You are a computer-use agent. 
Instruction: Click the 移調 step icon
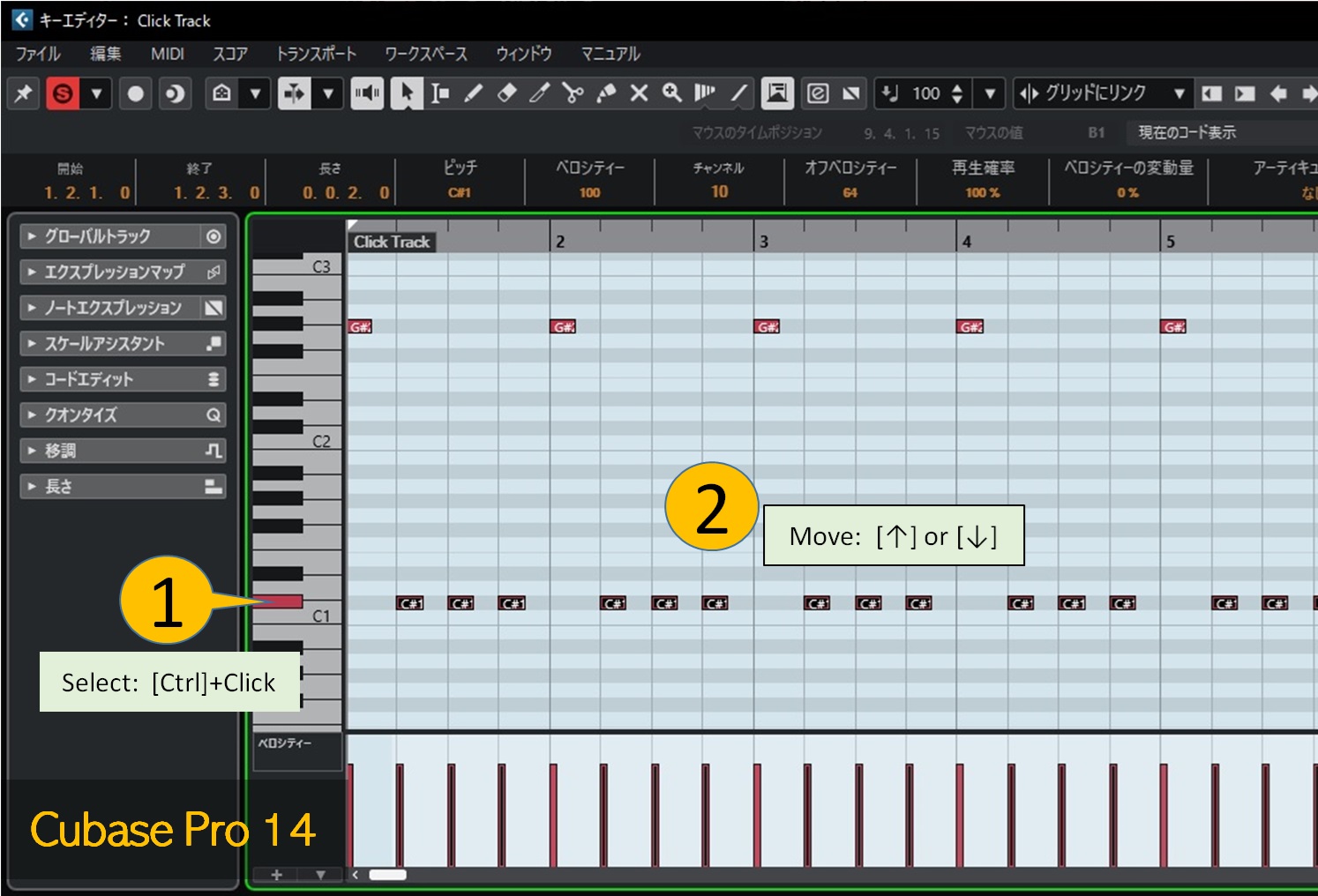click(x=213, y=451)
